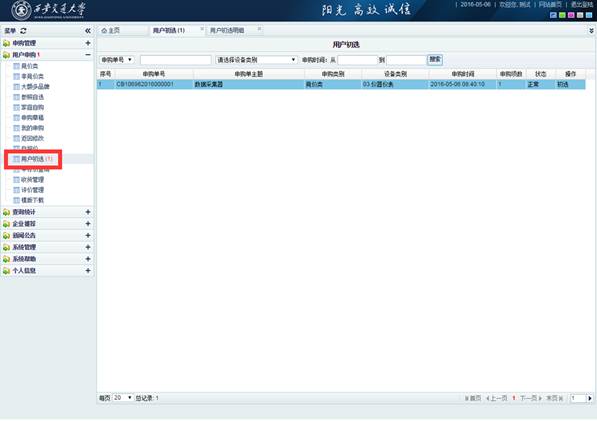Screen dimensions: 597x421
Task: Click 初选 action link in the table row
Action: click(x=562, y=84)
